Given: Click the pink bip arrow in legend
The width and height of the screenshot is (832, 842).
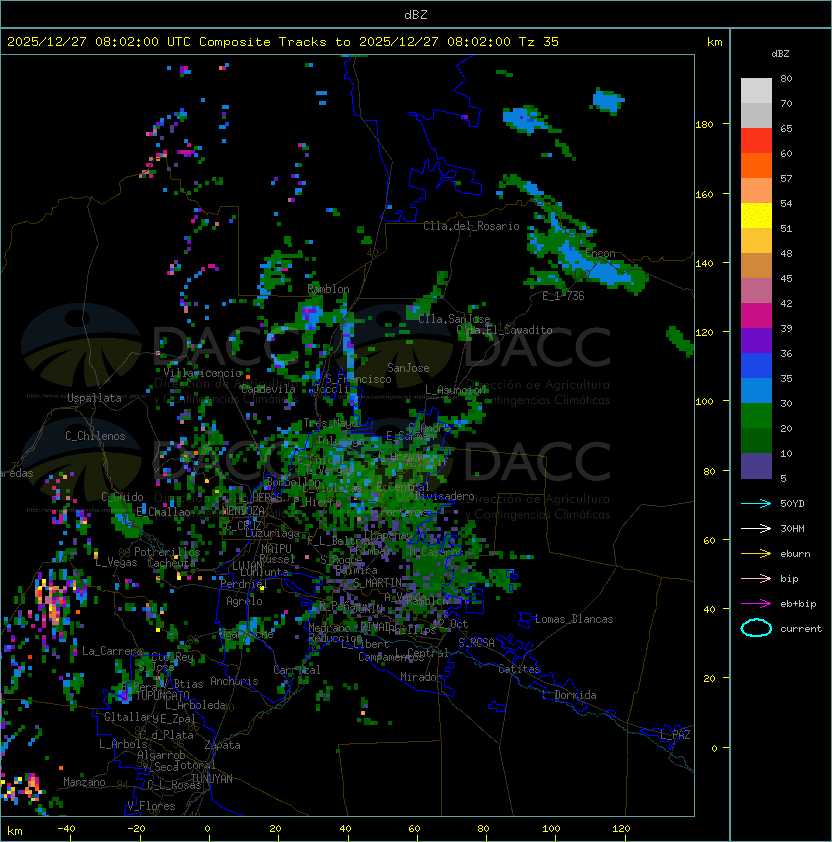Looking at the screenshot, I should coord(756,578).
